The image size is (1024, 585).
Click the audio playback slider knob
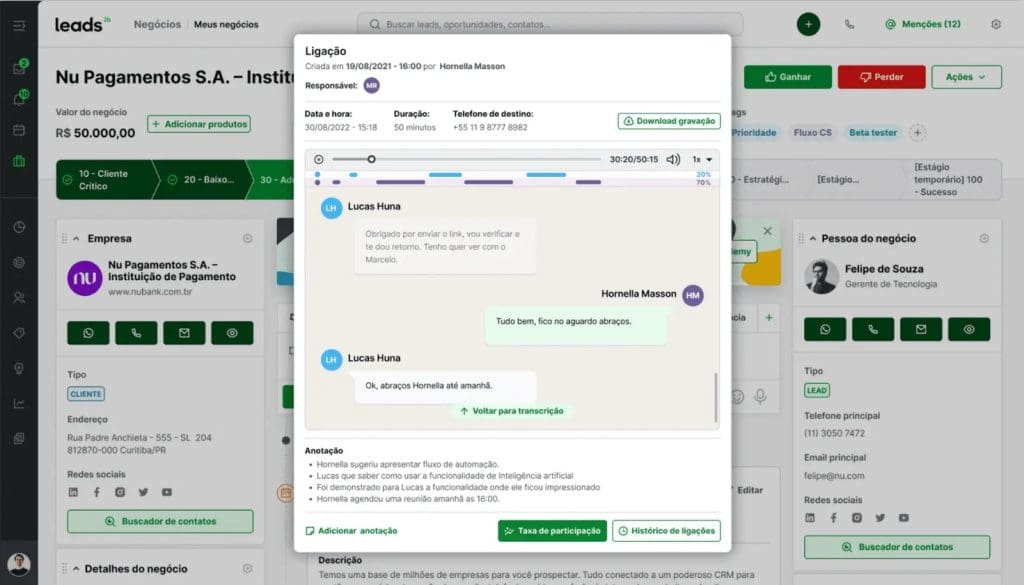(371, 159)
